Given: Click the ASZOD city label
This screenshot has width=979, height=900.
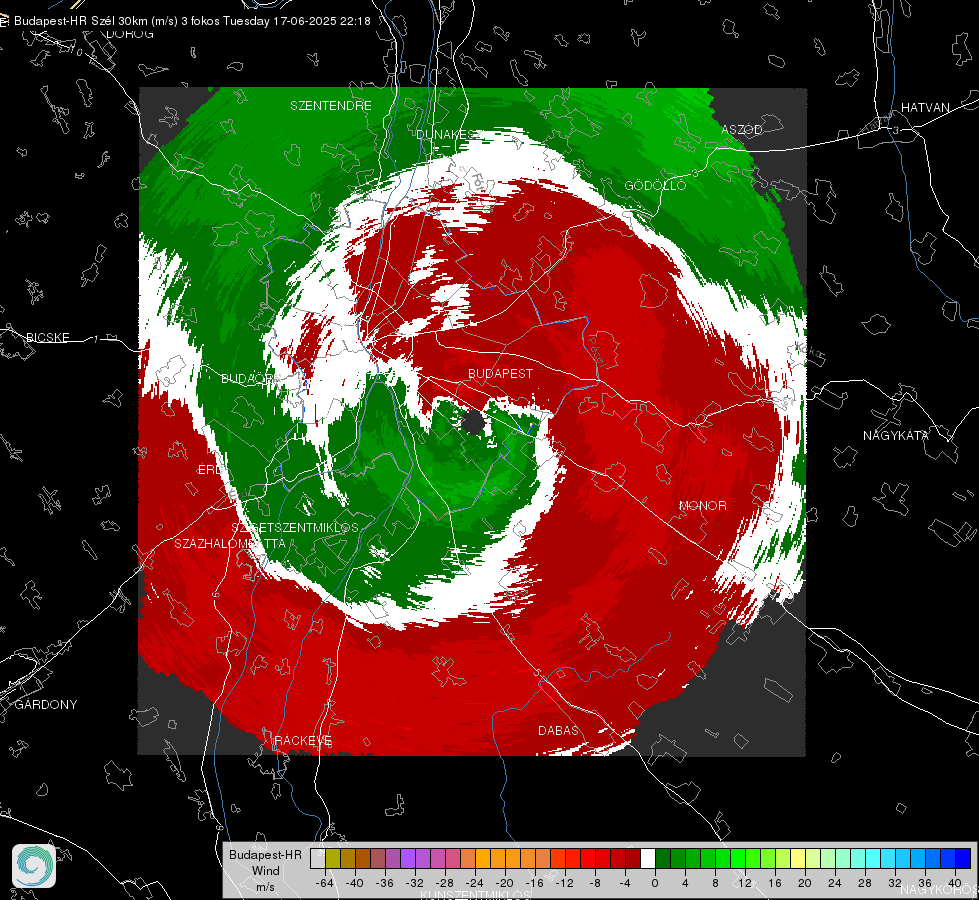Looking at the screenshot, I should pyautogui.click(x=742, y=129).
